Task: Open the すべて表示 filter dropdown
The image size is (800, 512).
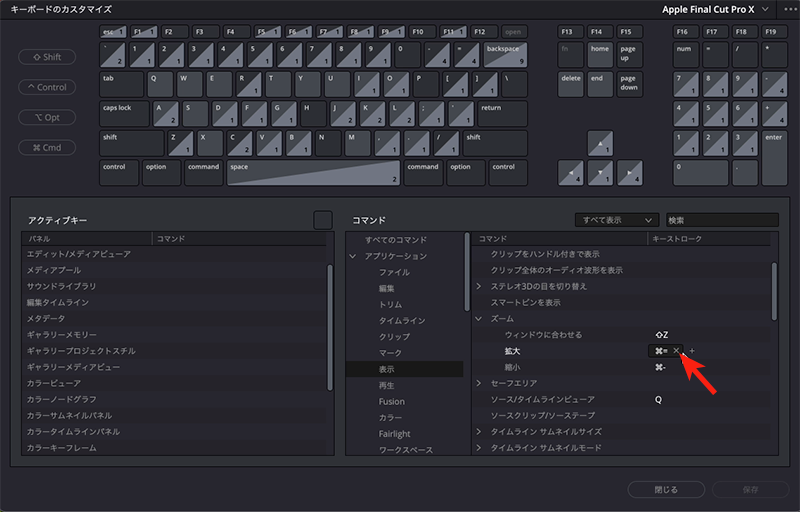Action: tap(617, 220)
